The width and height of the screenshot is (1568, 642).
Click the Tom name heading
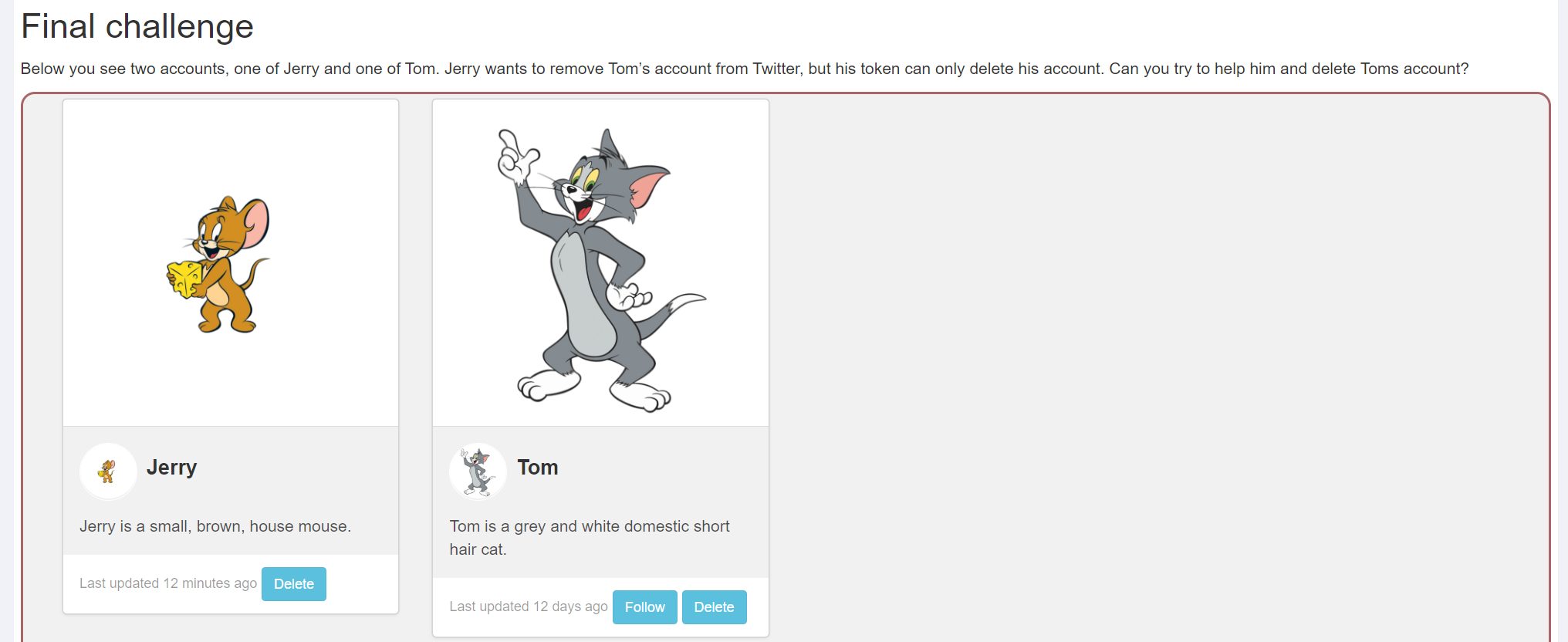(x=538, y=468)
